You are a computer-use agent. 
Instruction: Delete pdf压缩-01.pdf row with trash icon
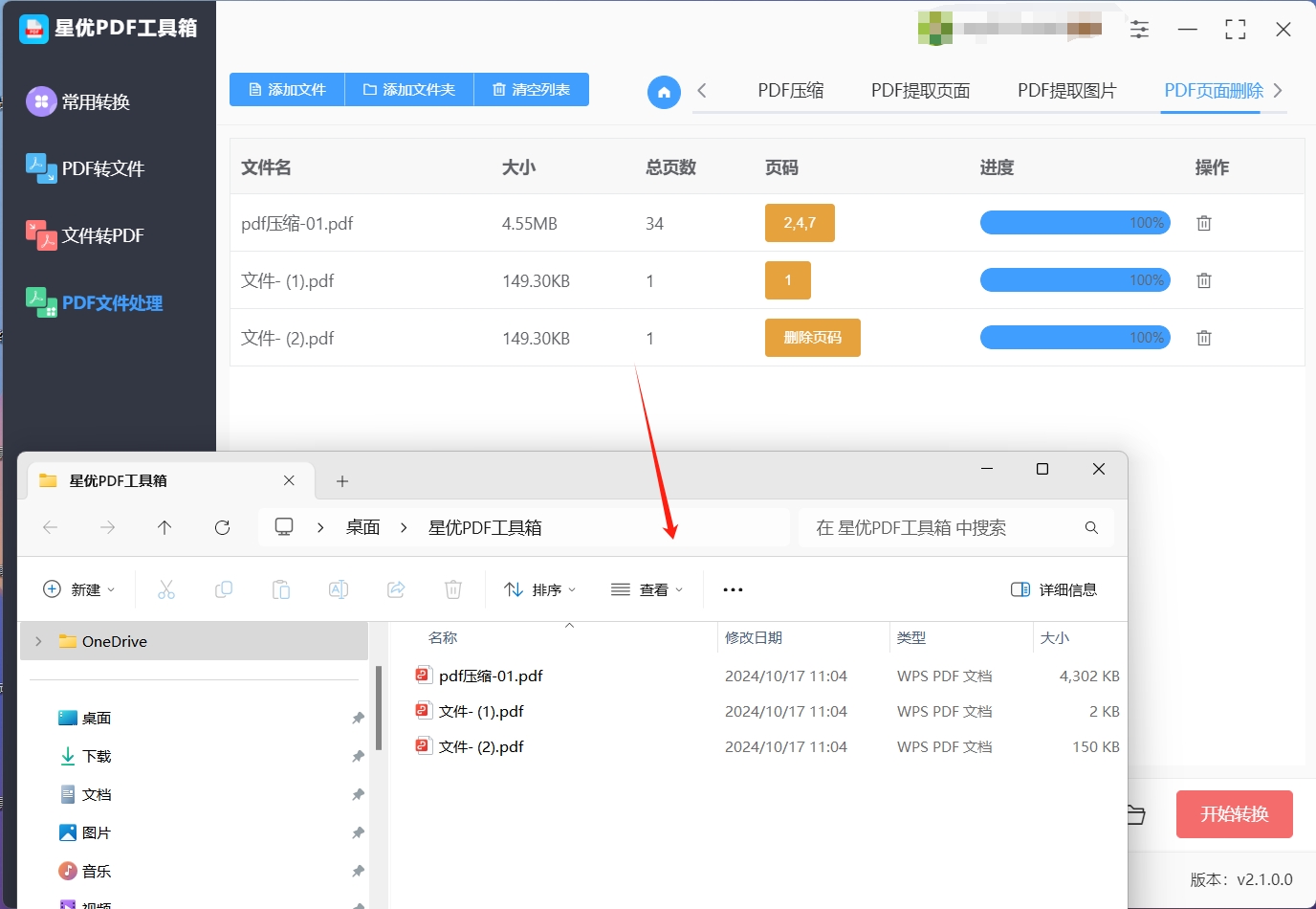[x=1204, y=223]
